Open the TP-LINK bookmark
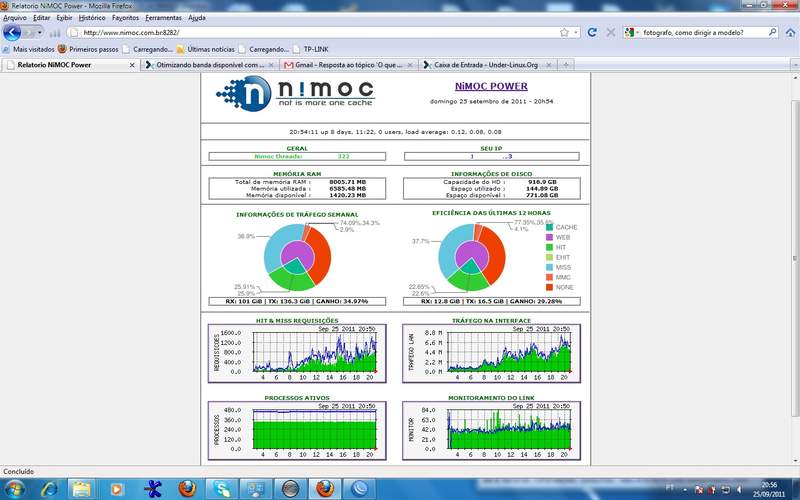The width and height of the screenshot is (800, 500). click(311, 49)
